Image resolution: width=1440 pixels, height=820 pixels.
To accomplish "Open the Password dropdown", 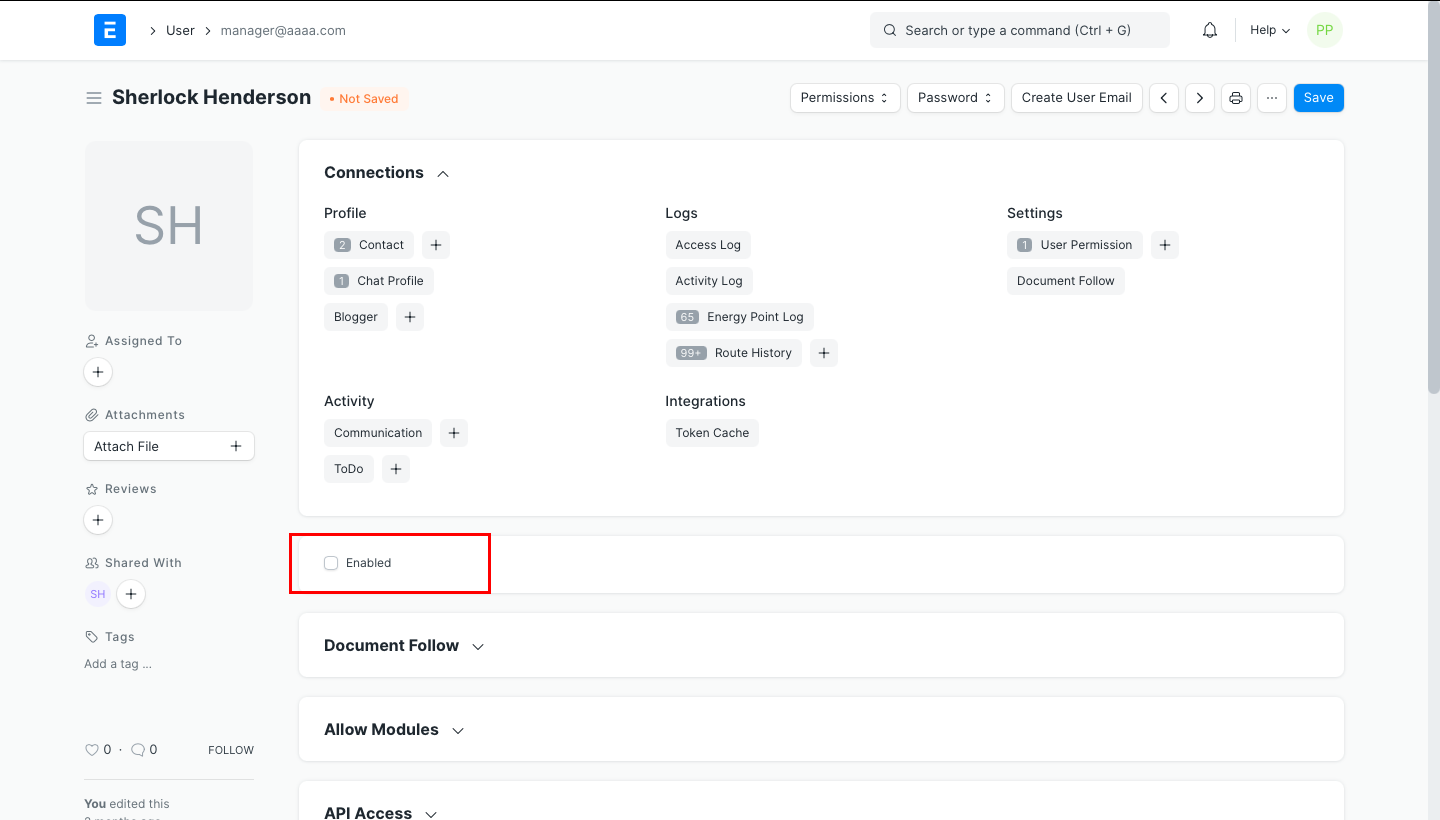I will pyautogui.click(x=955, y=98).
